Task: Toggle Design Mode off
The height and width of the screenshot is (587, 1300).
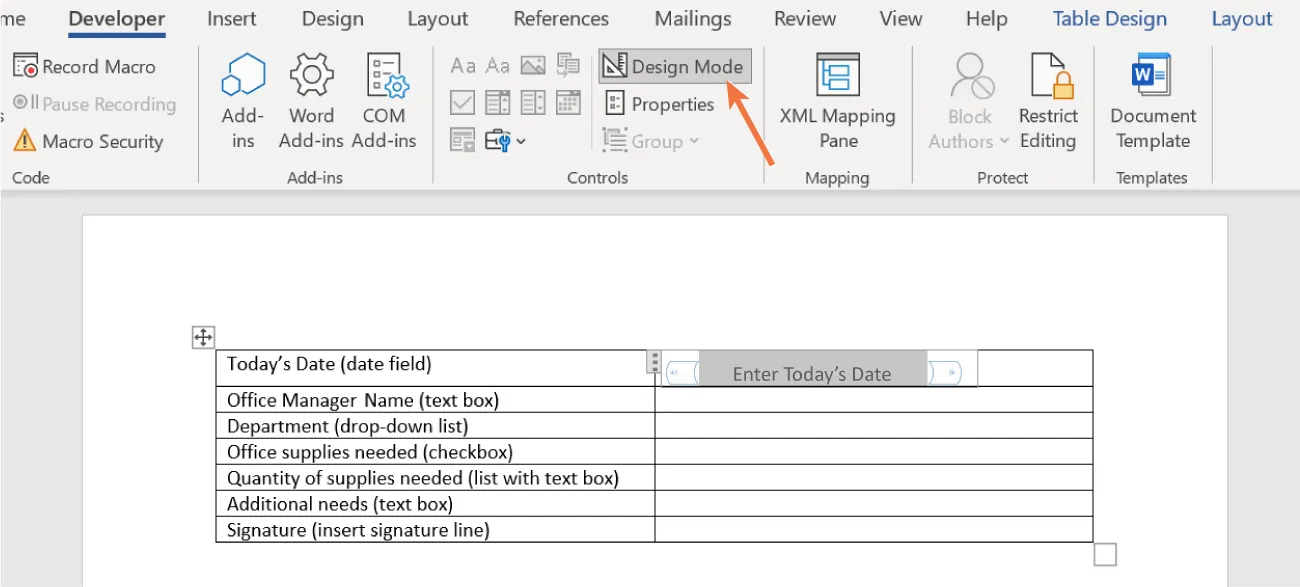Action: tap(674, 66)
